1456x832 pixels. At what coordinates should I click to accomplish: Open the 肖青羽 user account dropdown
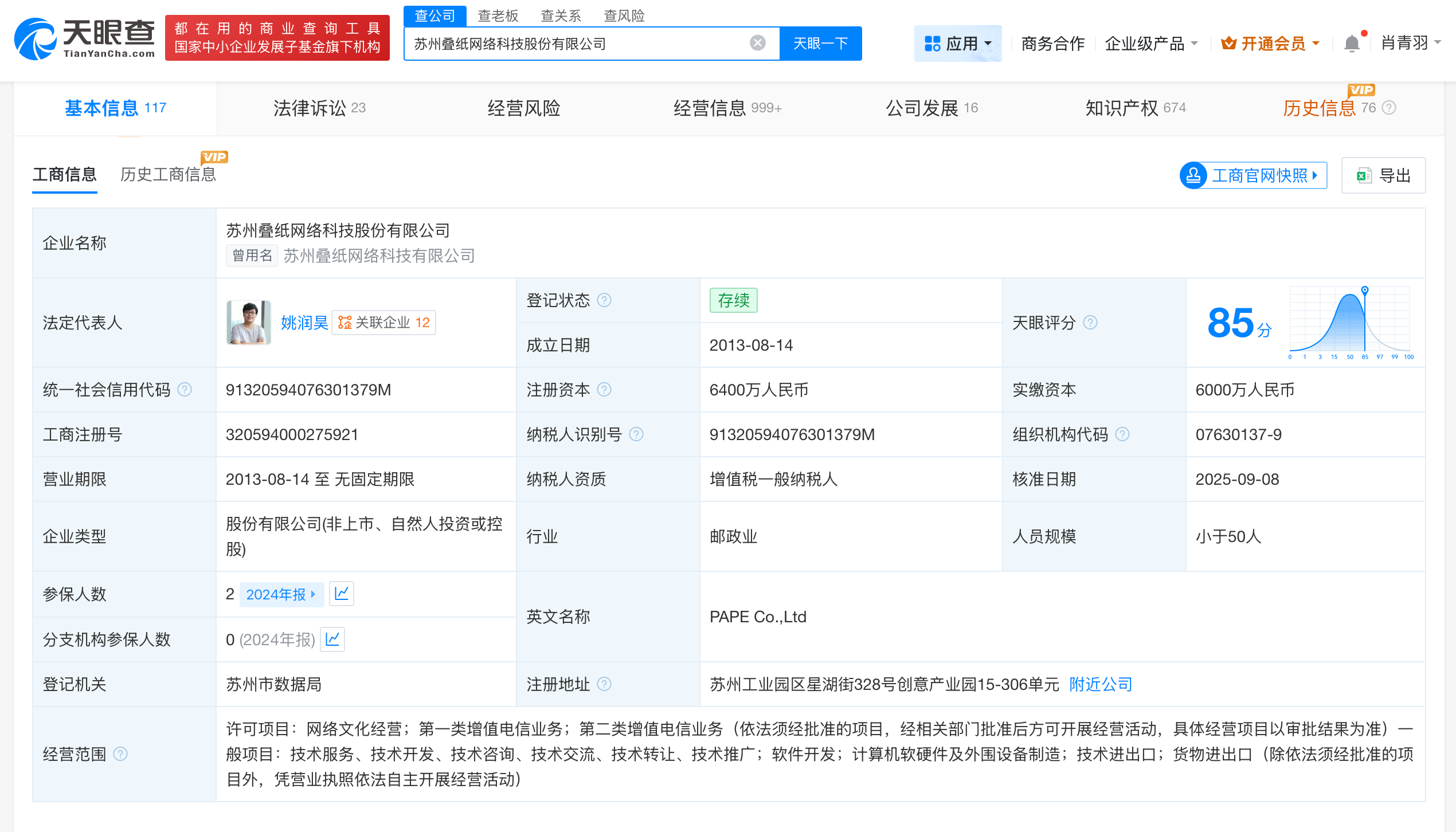(1410, 43)
